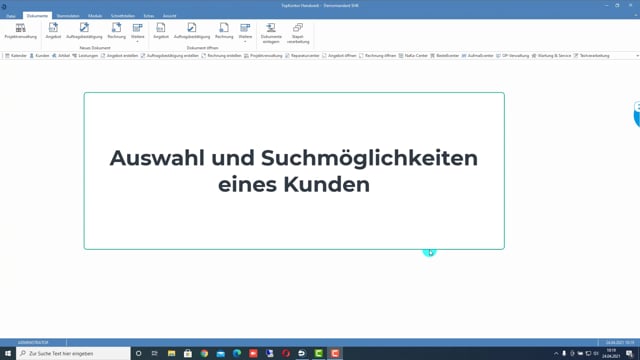Viewport: 640px width, 360px height.
Task: Open File Explorer from the taskbar
Action: click(x=171, y=353)
